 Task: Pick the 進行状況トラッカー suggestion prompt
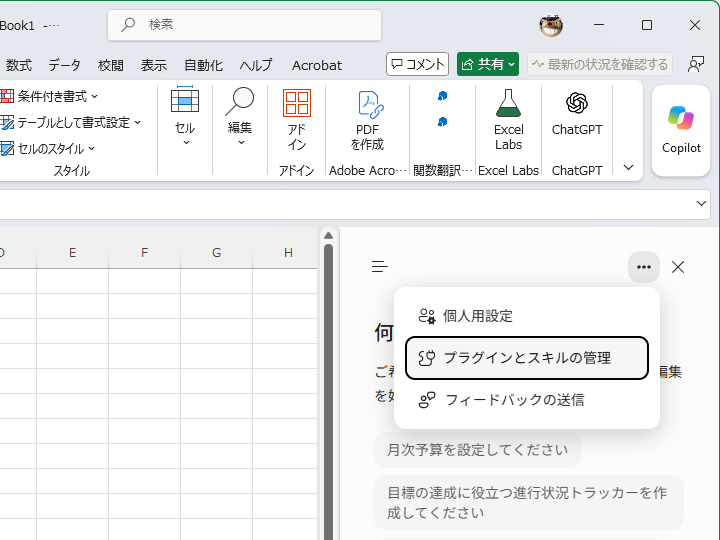529,502
